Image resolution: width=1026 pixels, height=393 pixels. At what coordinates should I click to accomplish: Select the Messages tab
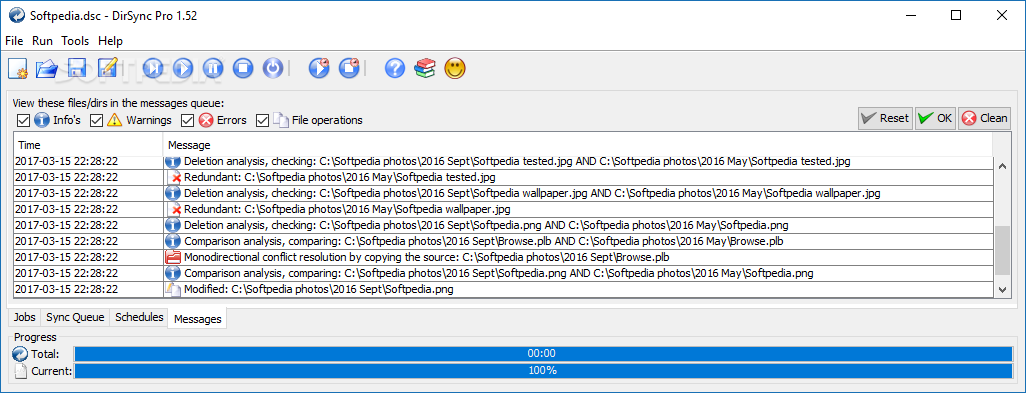[x=198, y=318]
